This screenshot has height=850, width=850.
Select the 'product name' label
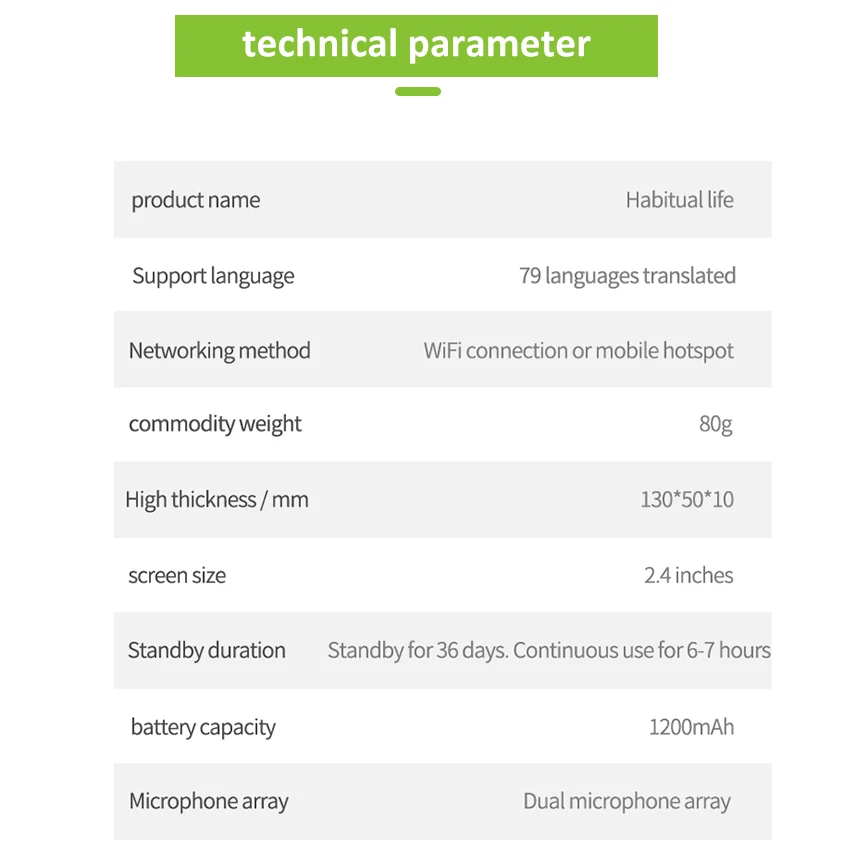tap(196, 200)
